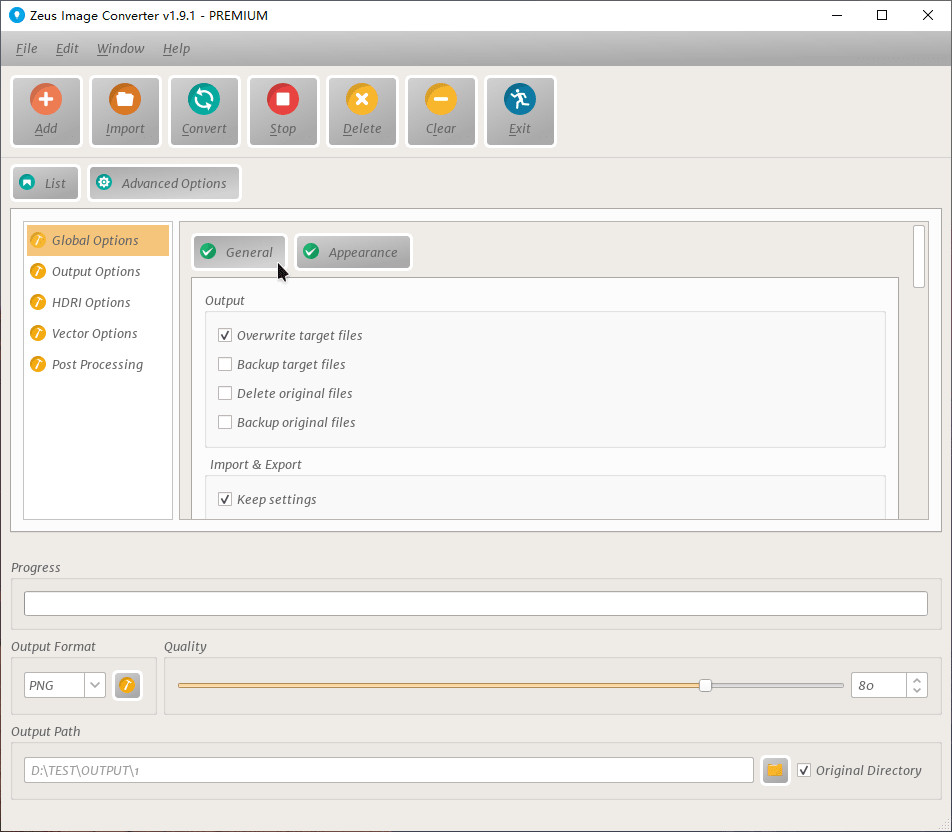The width and height of the screenshot is (952, 832).
Task: Open format settings button beside PNG dropdown
Action: 127,686
